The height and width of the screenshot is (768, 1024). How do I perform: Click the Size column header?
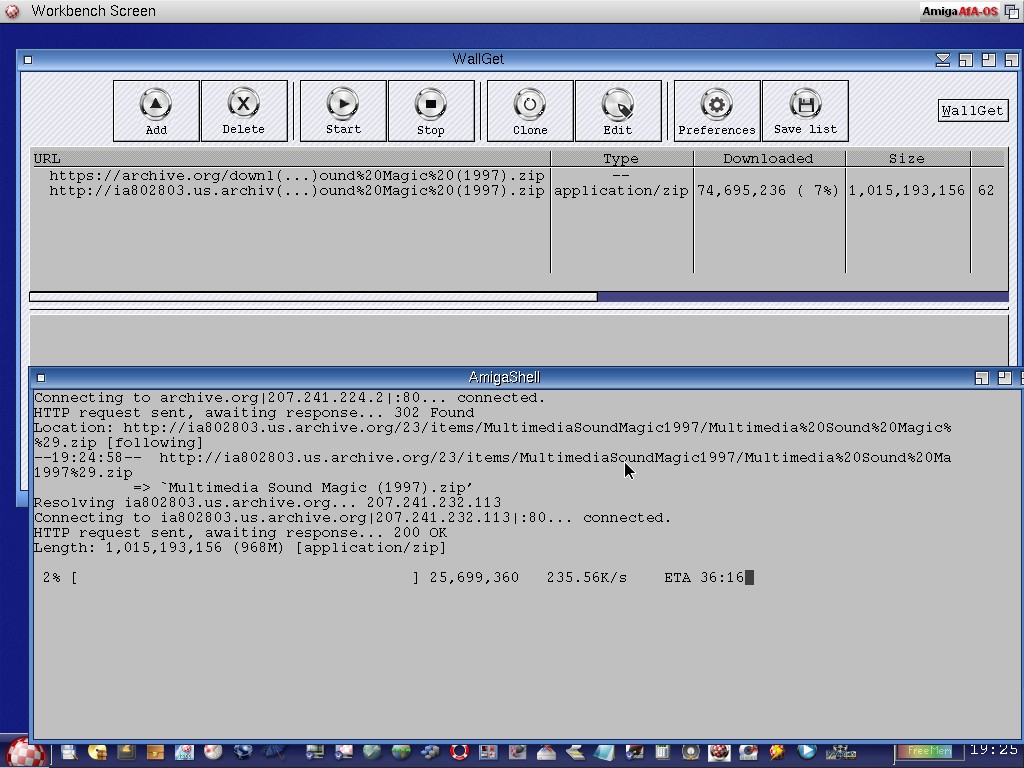(906, 158)
